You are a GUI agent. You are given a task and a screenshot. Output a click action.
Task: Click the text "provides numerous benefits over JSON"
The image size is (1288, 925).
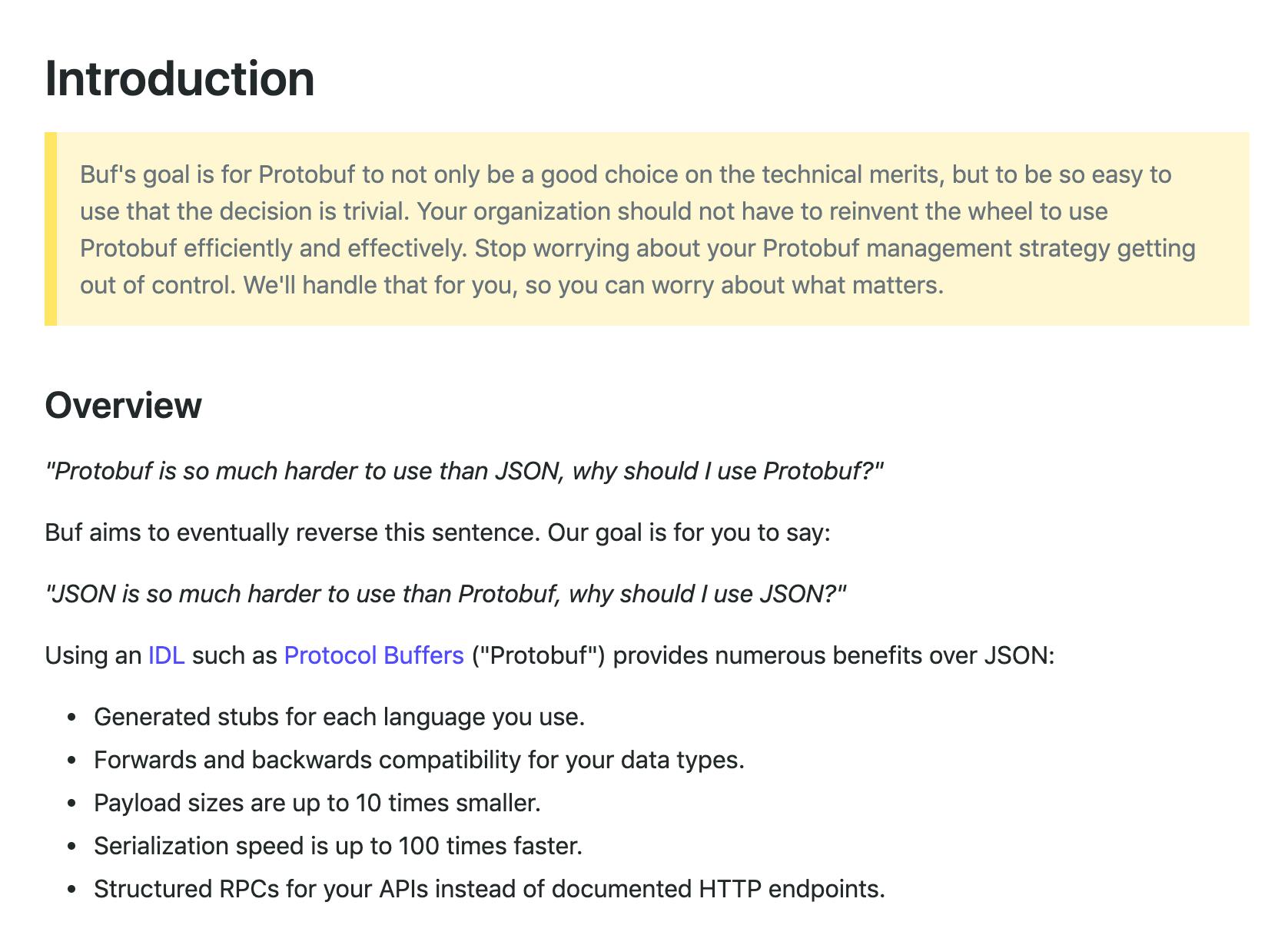(834, 655)
